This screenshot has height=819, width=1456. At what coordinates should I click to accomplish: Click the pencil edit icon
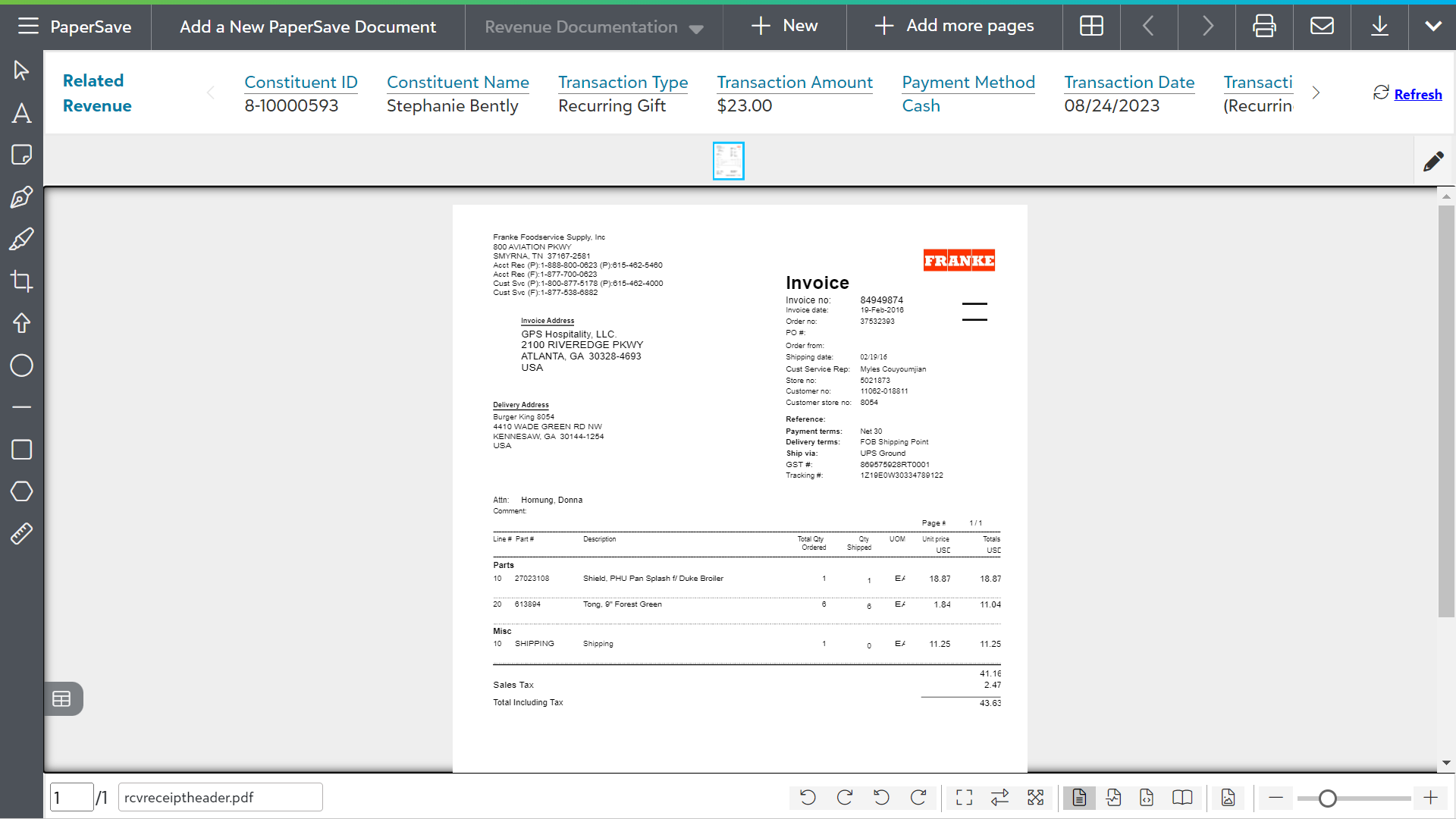point(1433,161)
